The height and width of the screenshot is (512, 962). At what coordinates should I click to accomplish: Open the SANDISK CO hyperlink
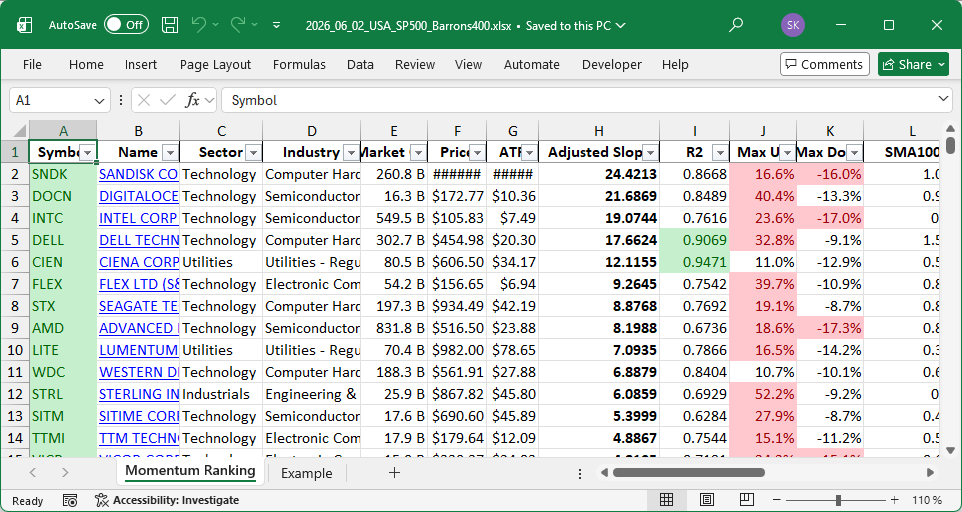point(139,174)
